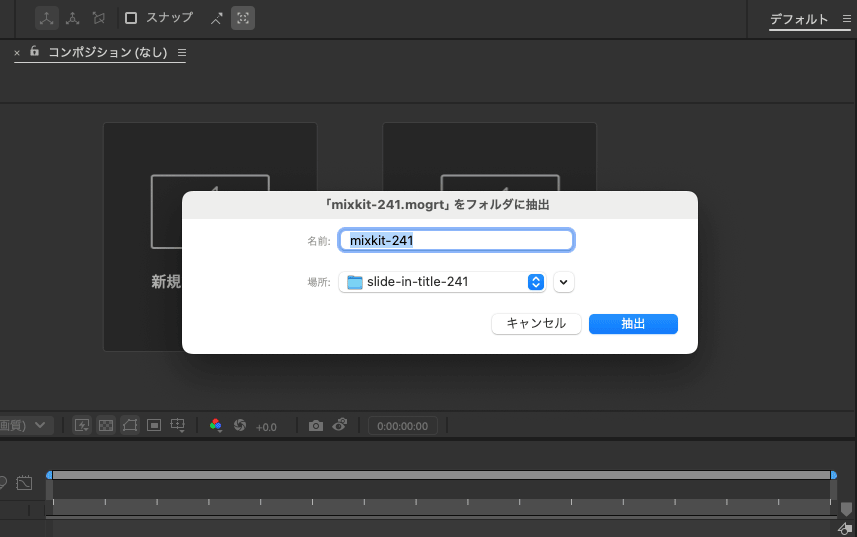Select the view axis mode icon

98,18
